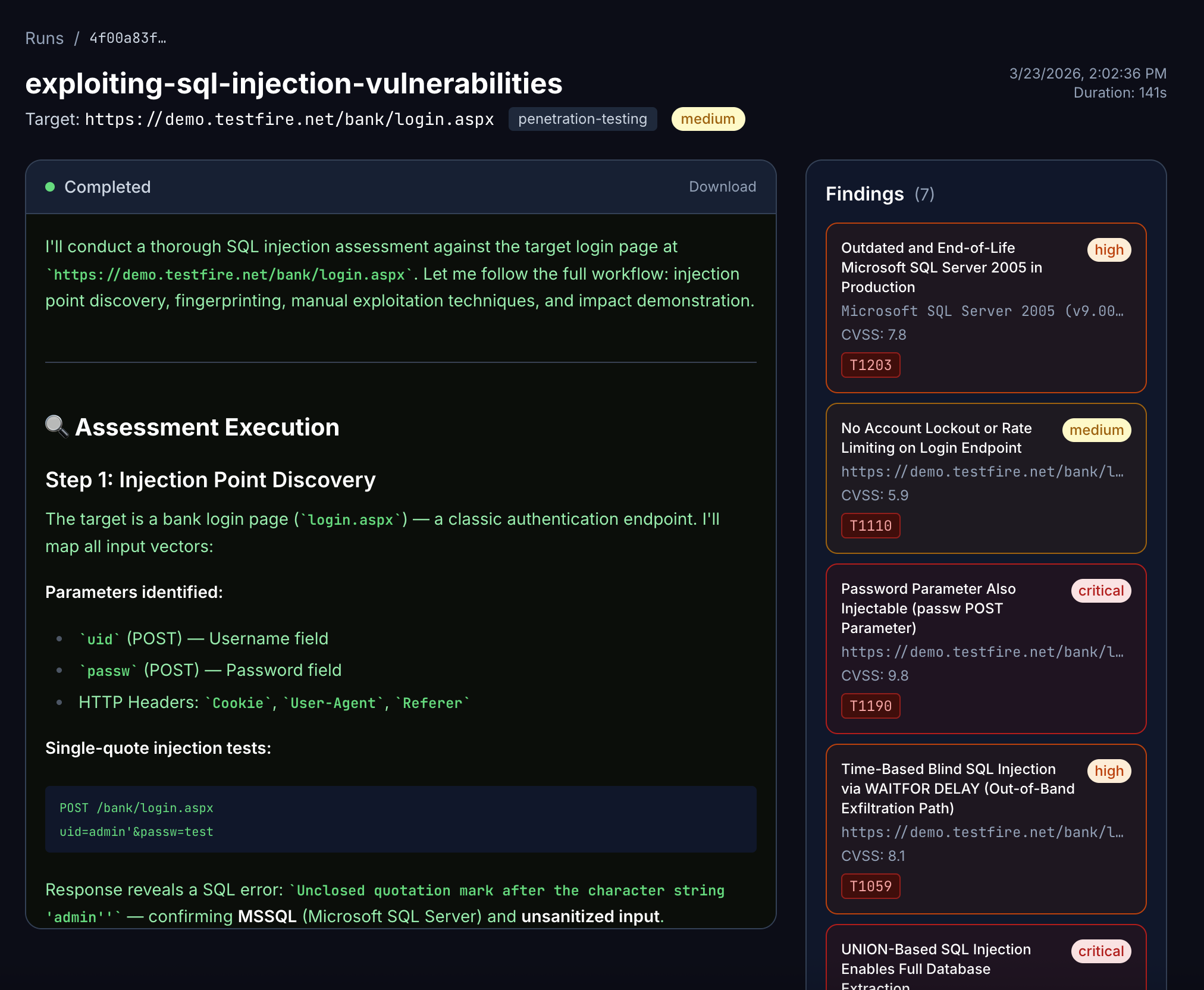The width and height of the screenshot is (1204, 990).
Task: Open the Password Parameter Also Injectable finding
Action: pyautogui.click(x=986, y=648)
